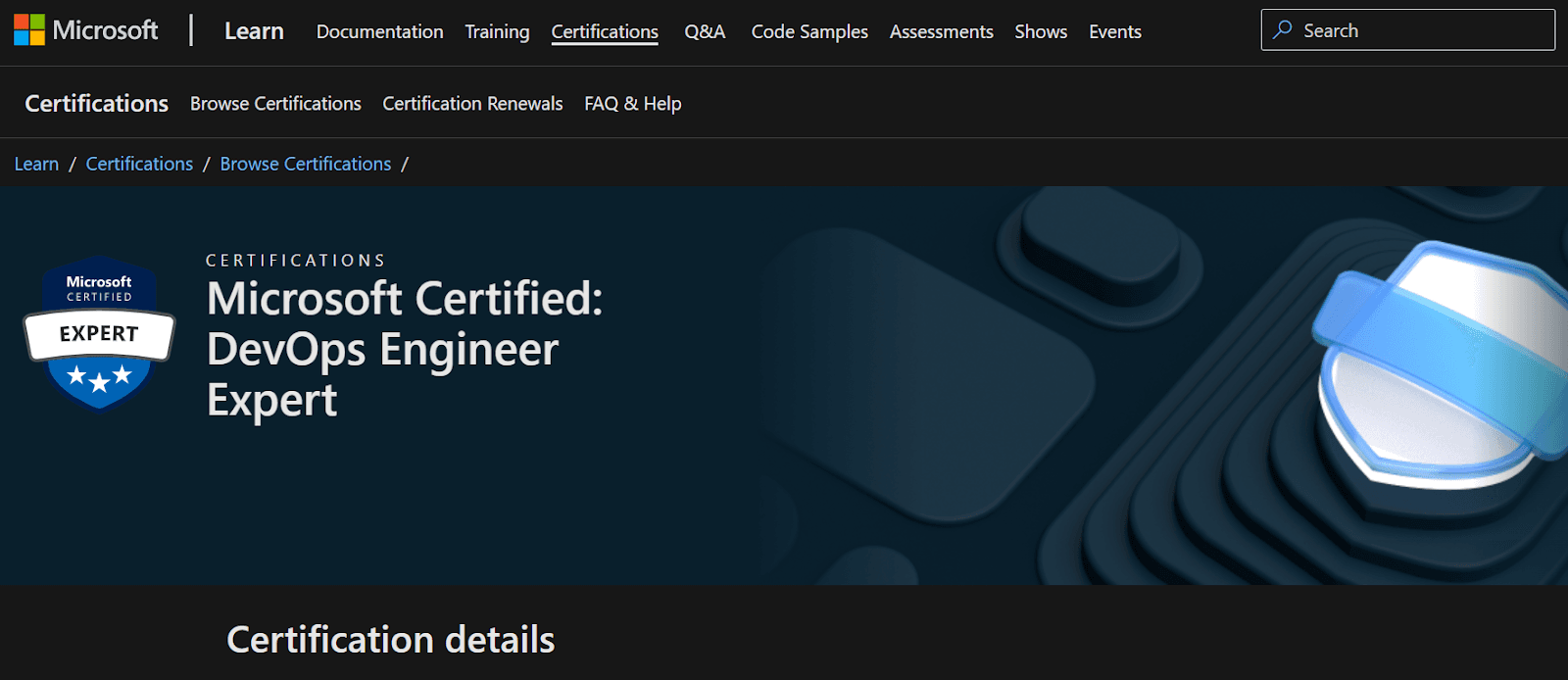1568x680 pixels.
Task: Open FAQ & Help in the sub-navigation
Action: pyautogui.click(x=632, y=103)
